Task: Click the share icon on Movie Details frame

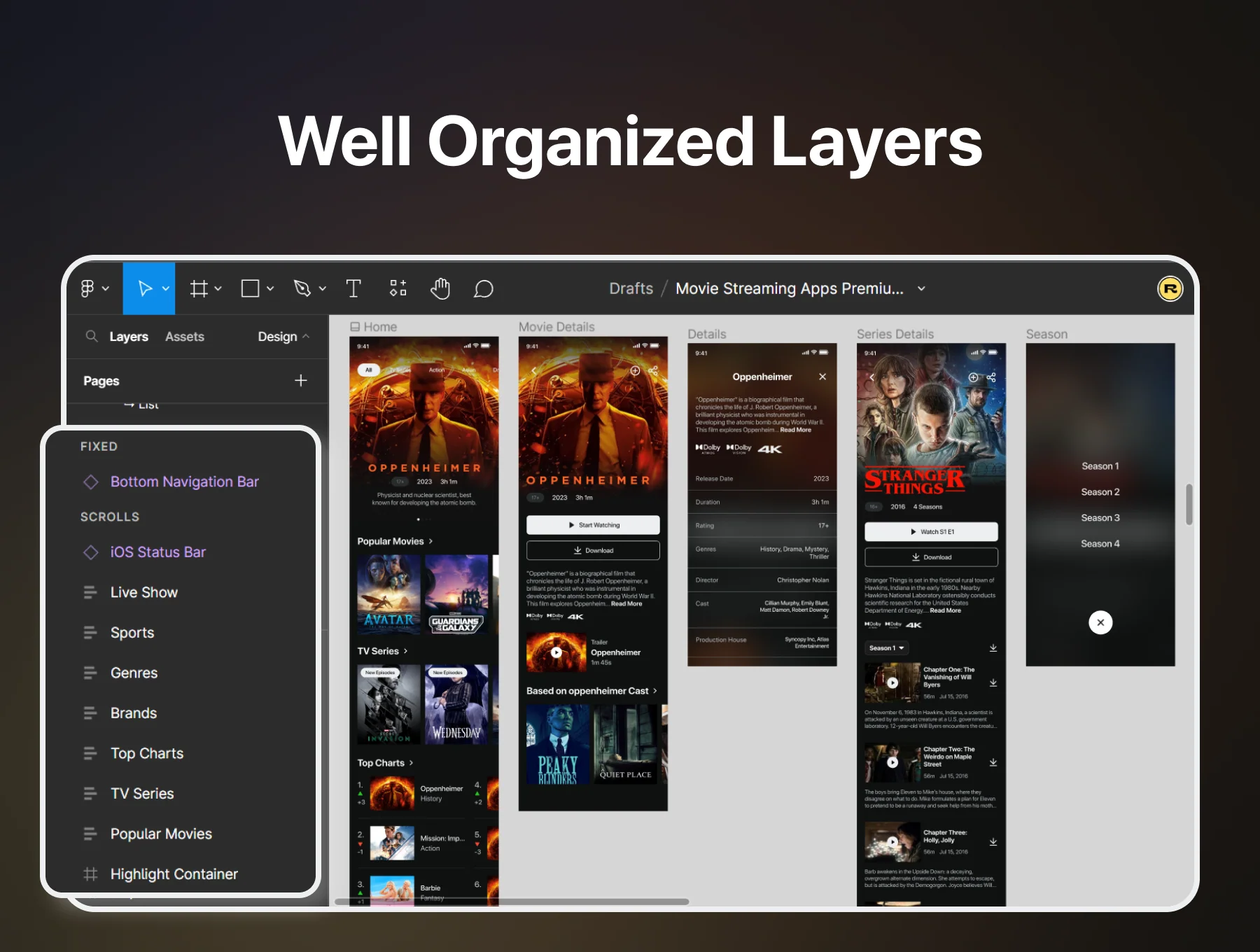Action: [x=653, y=371]
